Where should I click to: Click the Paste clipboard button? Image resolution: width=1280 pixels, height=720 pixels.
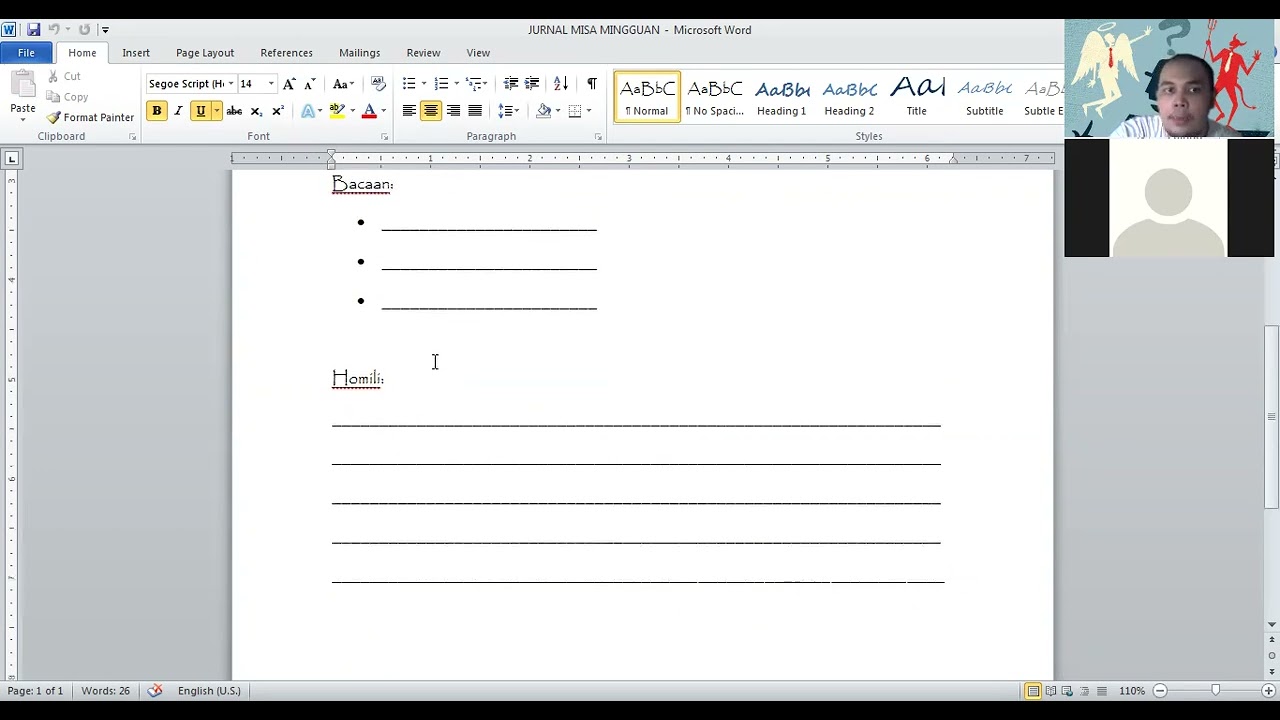tap(23, 95)
